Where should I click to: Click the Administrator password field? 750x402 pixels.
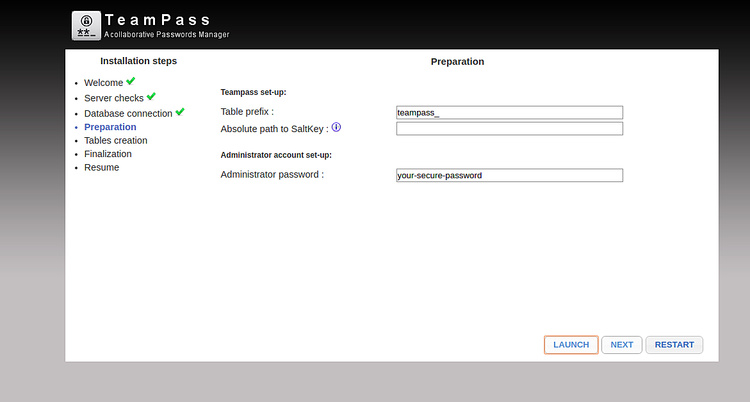(509, 175)
